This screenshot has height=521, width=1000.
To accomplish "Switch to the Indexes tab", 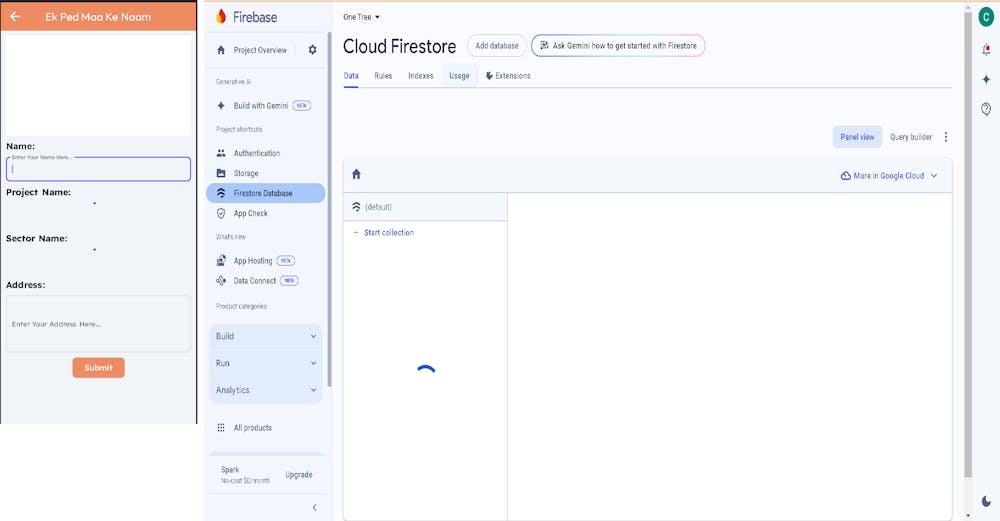I will (420, 75).
